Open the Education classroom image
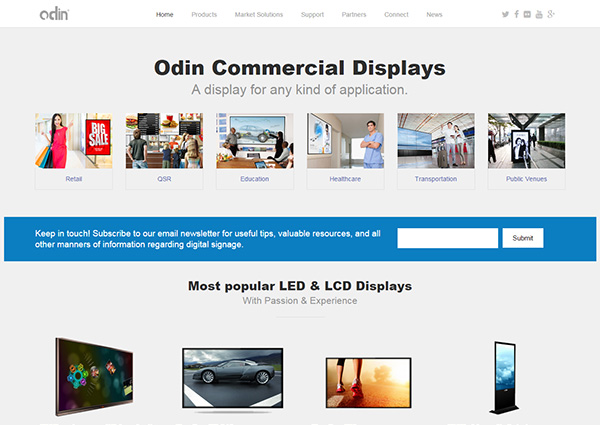This screenshot has width=600, height=425. click(x=254, y=141)
